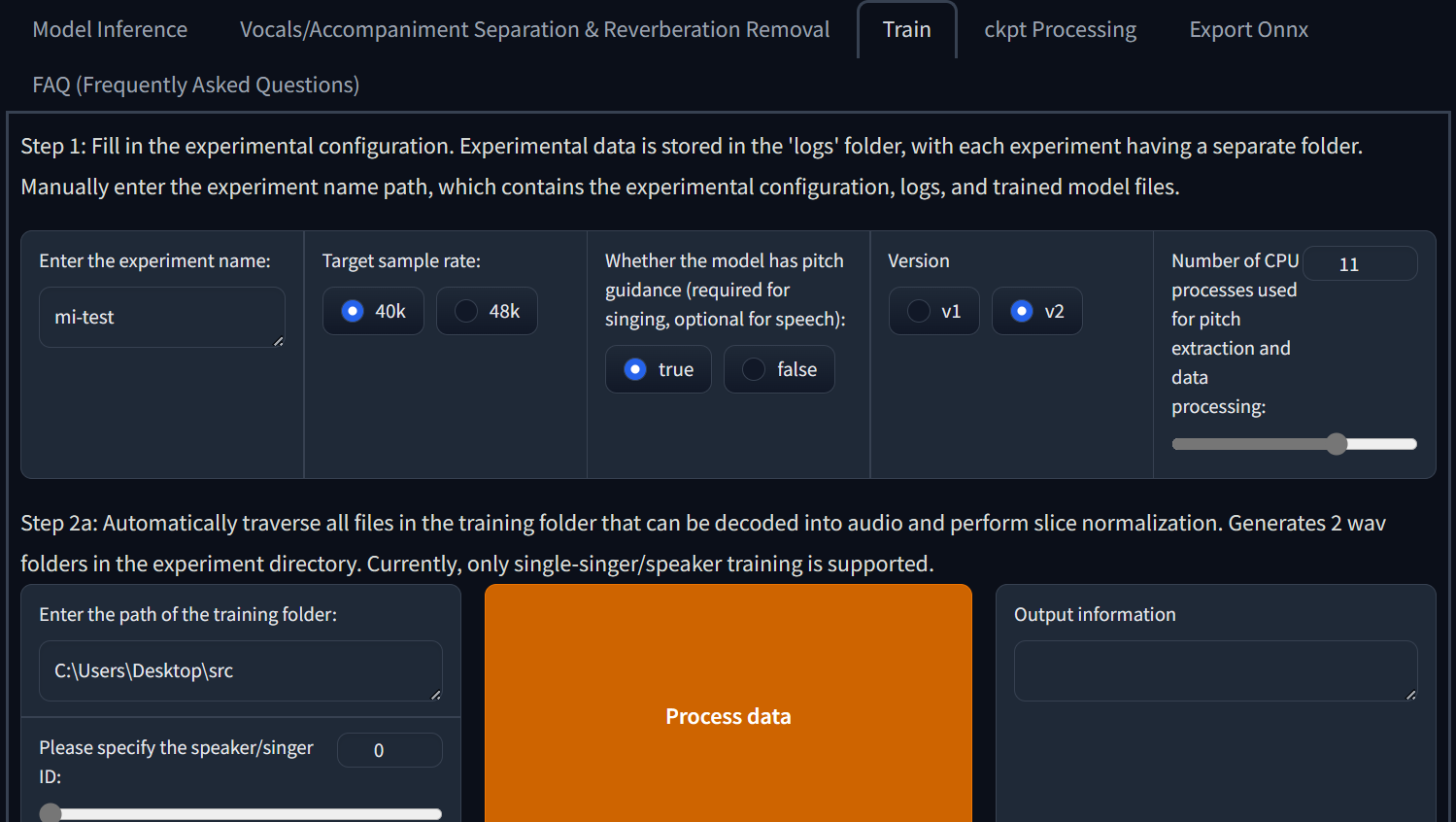Screen dimensions: 1456x822
Task: Select the Train tab
Action: pyautogui.click(x=906, y=29)
